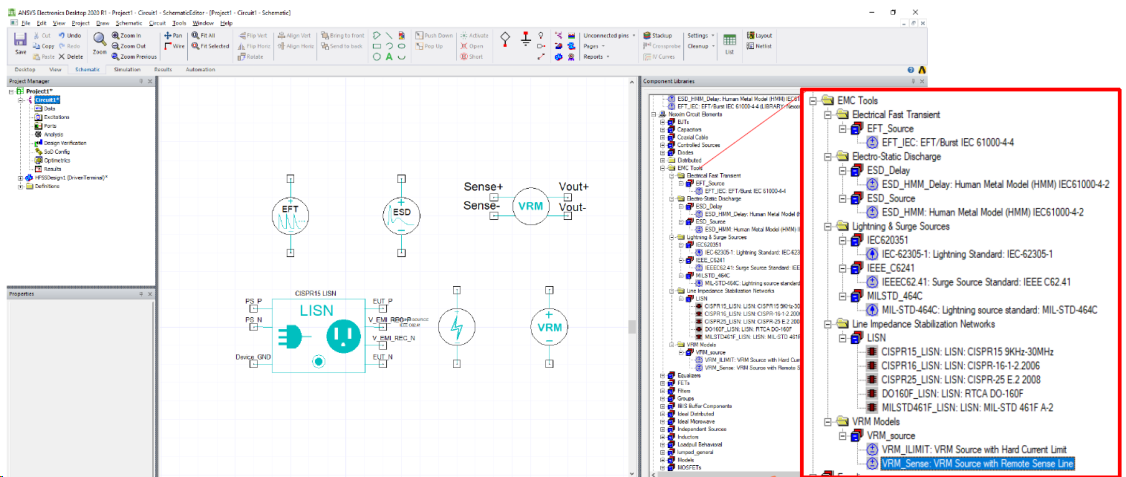Open the Layout view button
The image size is (1126, 477).
[759, 35]
